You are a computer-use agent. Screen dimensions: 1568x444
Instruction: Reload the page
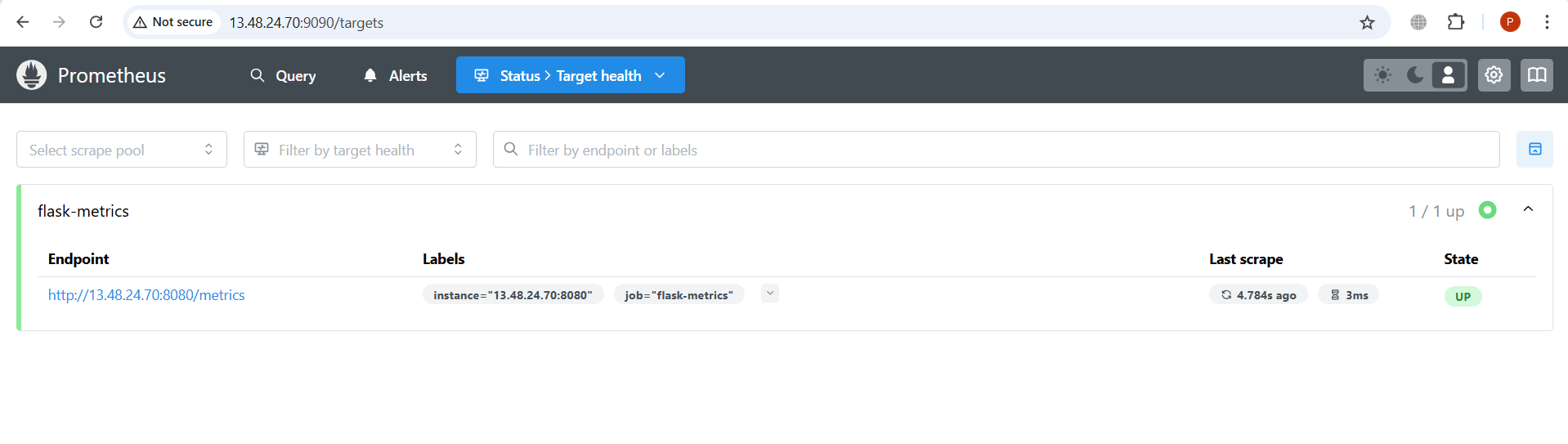[96, 22]
